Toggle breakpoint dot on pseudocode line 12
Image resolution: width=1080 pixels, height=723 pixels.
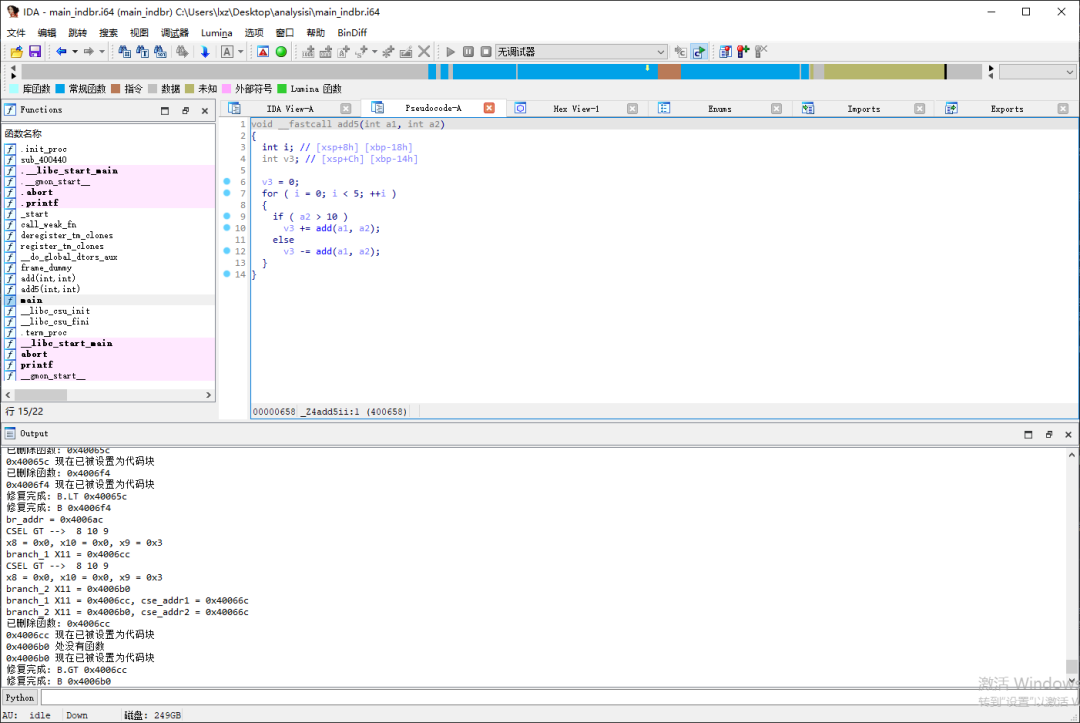point(227,251)
